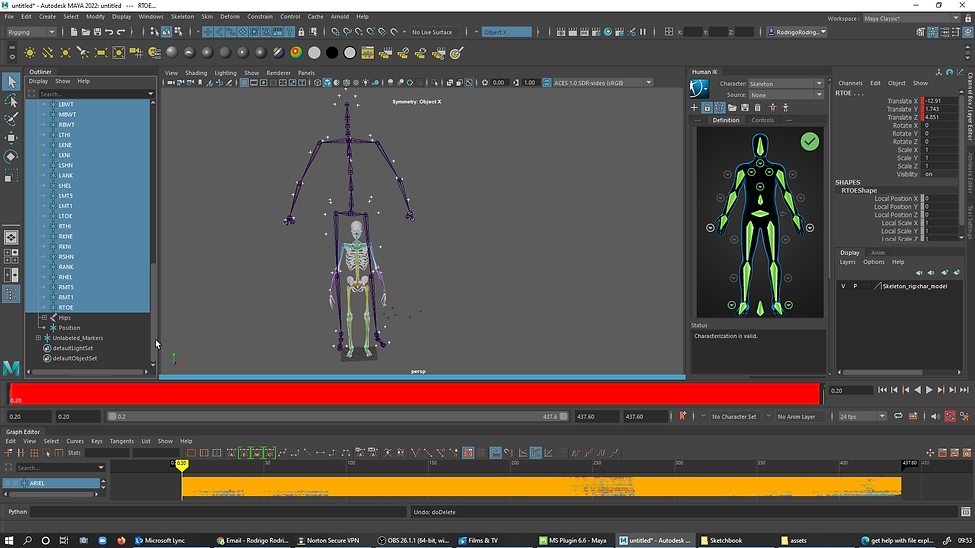Toggle the lock selection padlock in status line

click(x=301, y=32)
